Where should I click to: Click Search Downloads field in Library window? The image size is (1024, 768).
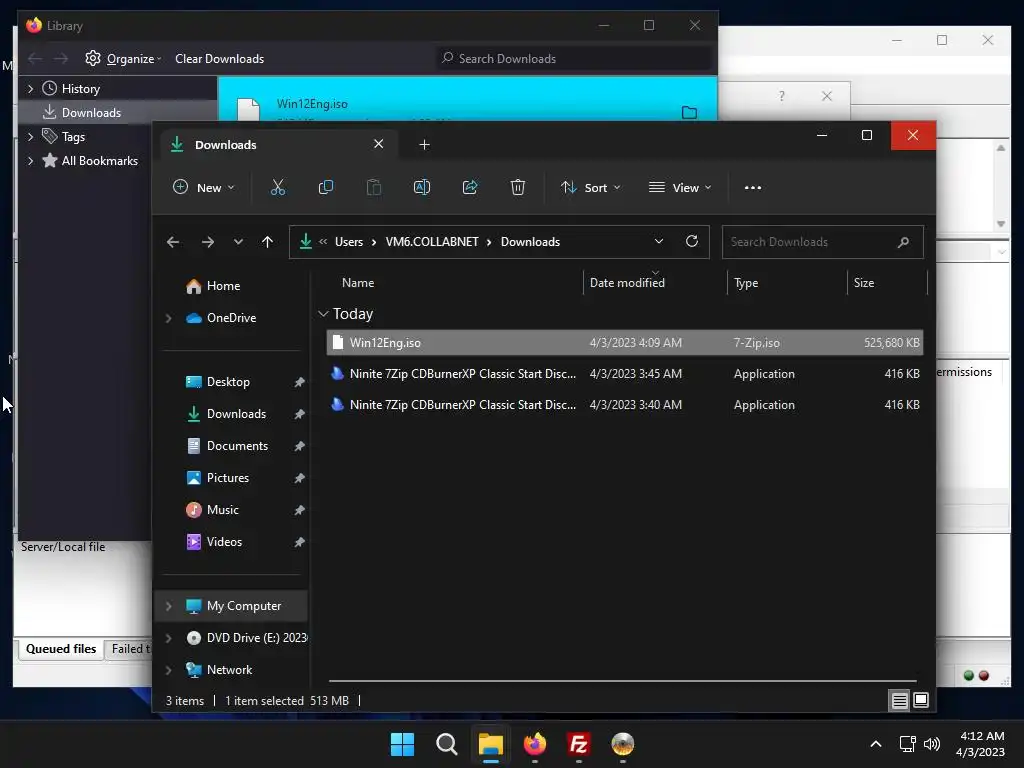[x=575, y=59]
